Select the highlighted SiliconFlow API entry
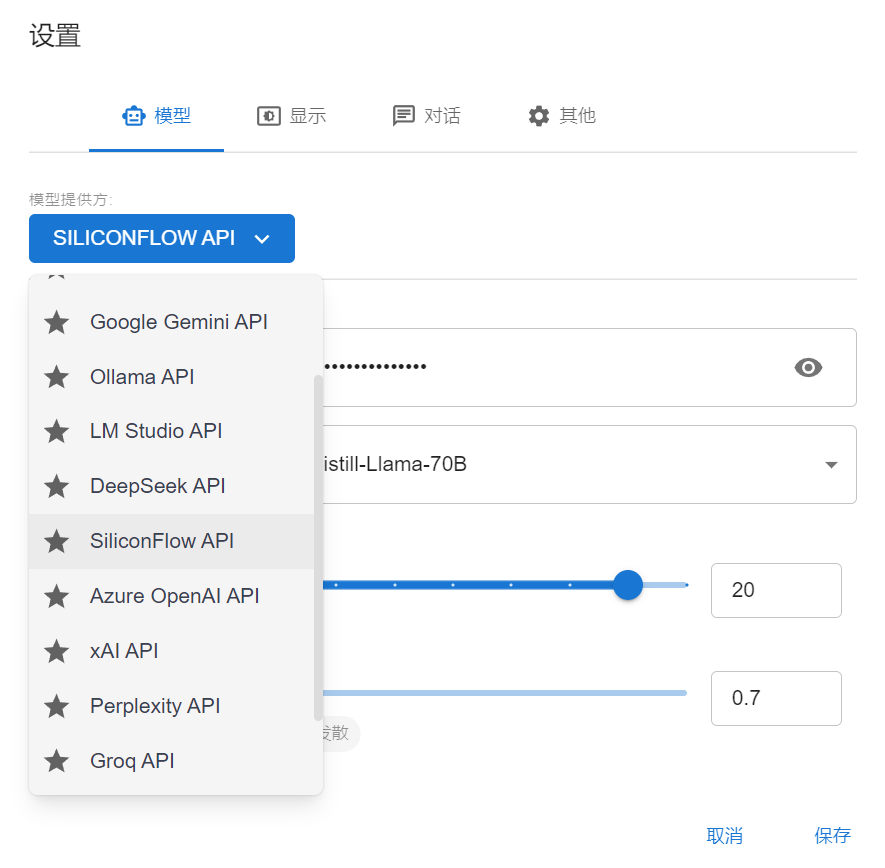885x868 pixels. tap(172, 541)
